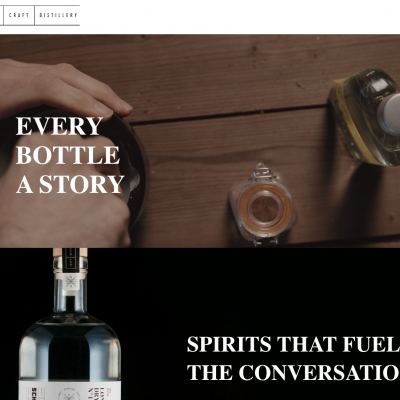Click the orange-sealed glass jar lid
This screenshot has width=400, height=400.
pos(262,207)
